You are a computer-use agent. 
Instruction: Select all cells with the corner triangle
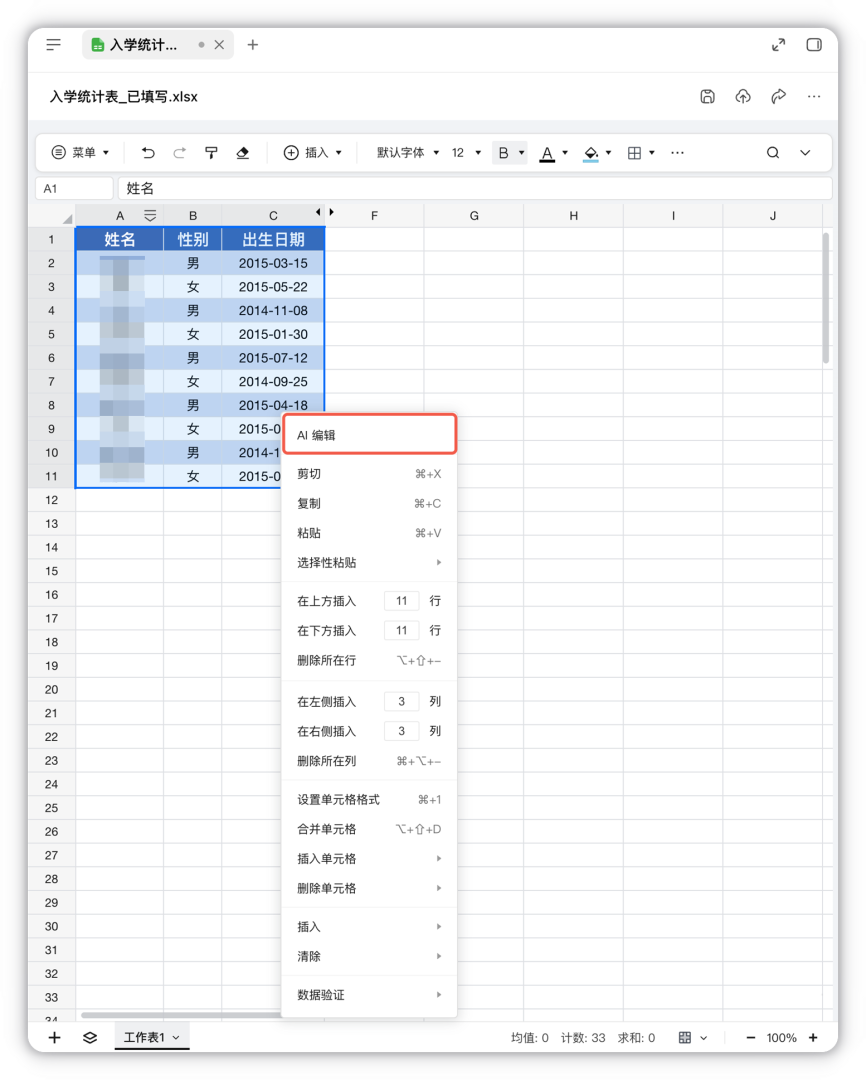point(67,219)
